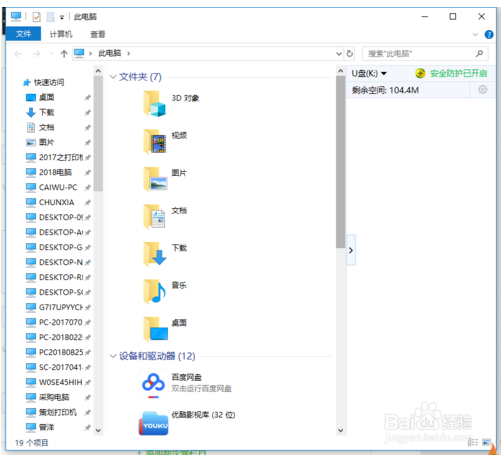Click the chevron after 此电脑 in address bar

(129, 53)
